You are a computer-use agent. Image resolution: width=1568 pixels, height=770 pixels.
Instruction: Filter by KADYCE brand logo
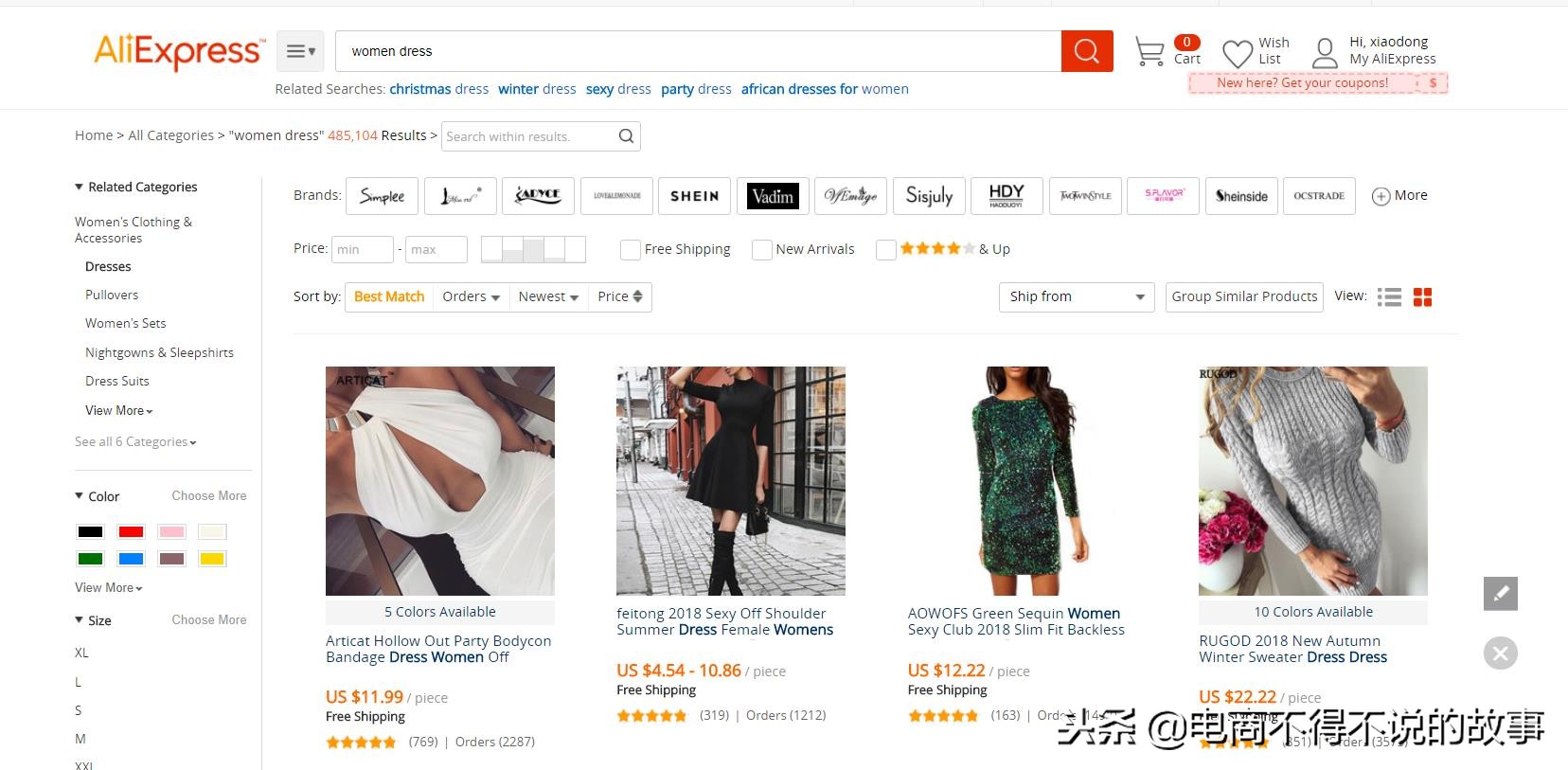click(x=538, y=196)
